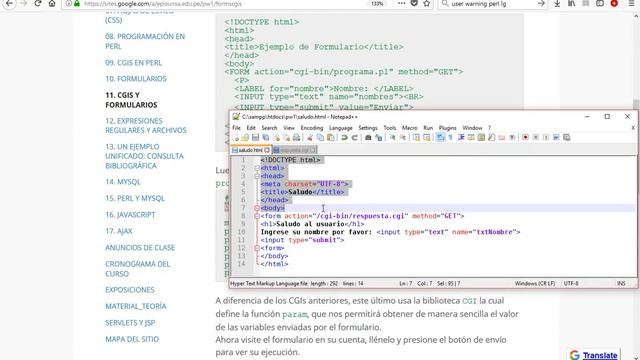Viewport: 640px width, 360px height.
Task: Click the Close All icon in Notepad++ toolbar
Action: (287, 138)
